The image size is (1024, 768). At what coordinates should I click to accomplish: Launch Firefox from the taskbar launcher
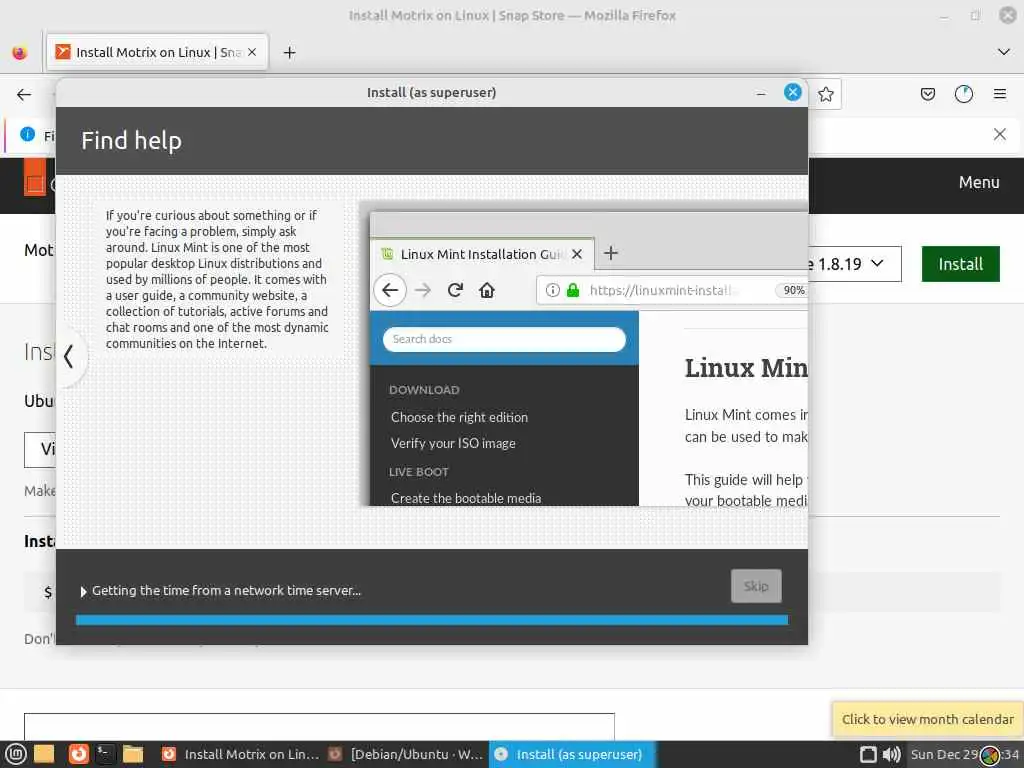[78, 754]
